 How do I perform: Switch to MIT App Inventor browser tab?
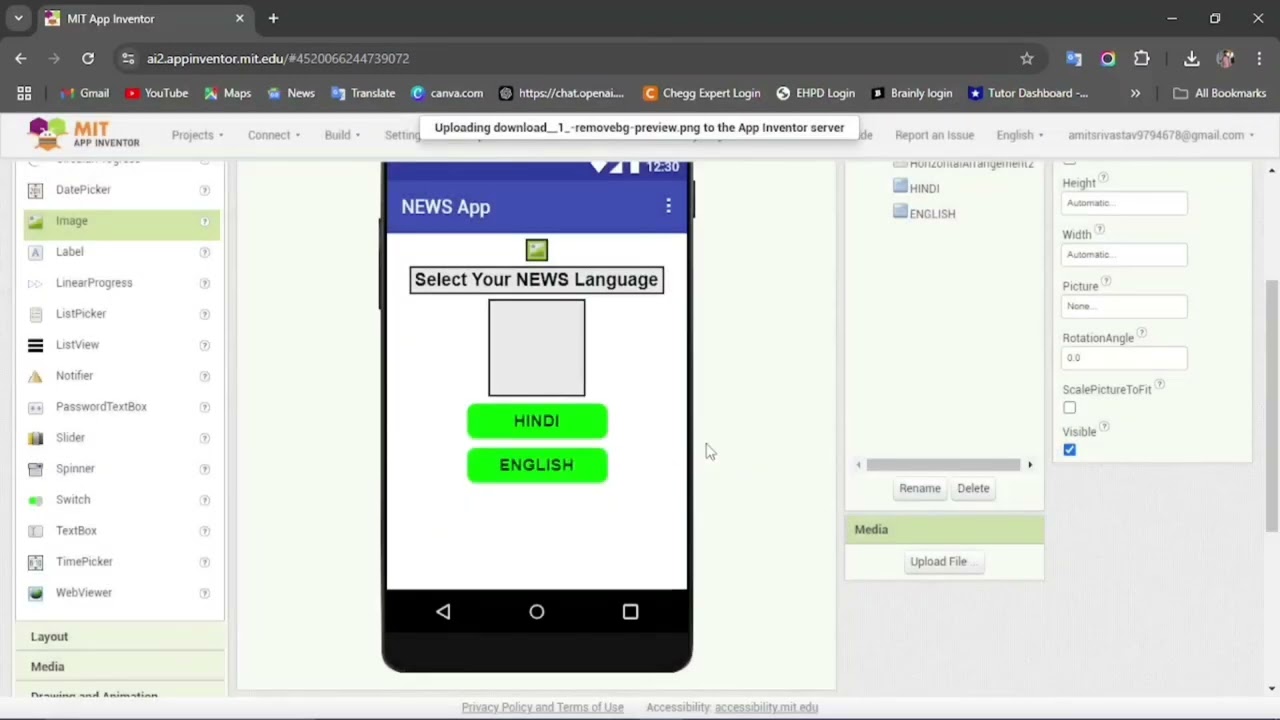145,18
